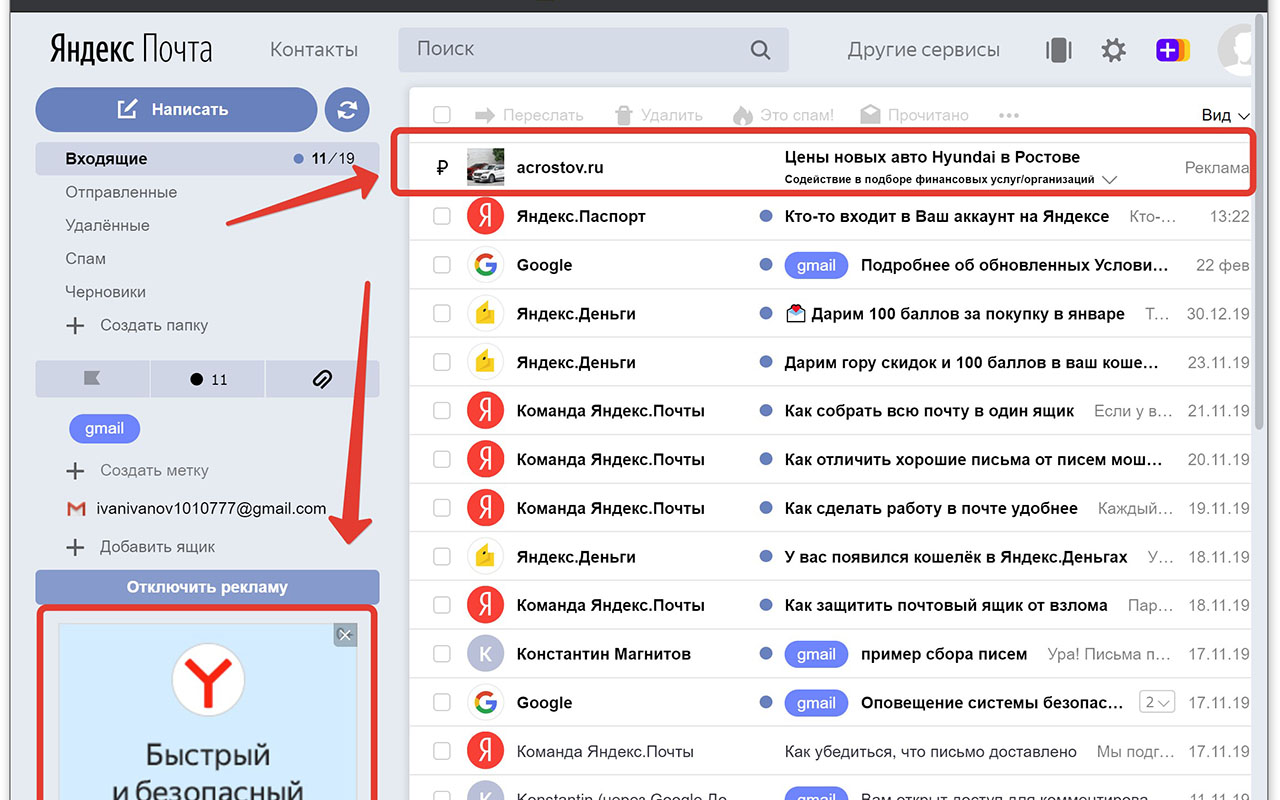Click avatar of Константин Магнитов
Image resolution: width=1280 pixels, height=800 pixels.
tap(485, 654)
